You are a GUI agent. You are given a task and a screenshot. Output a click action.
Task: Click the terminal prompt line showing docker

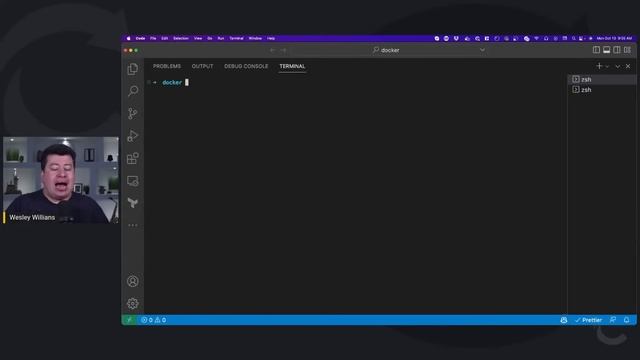171,82
